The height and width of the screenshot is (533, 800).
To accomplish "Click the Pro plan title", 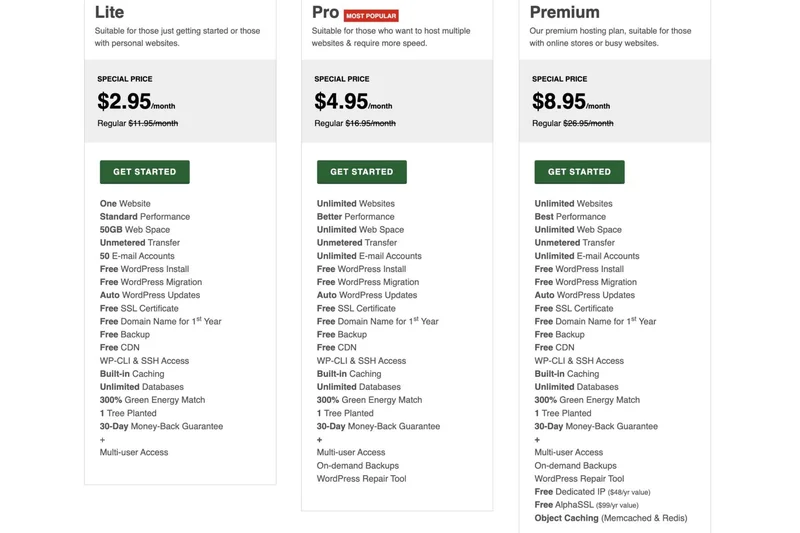I will [x=325, y=13].
